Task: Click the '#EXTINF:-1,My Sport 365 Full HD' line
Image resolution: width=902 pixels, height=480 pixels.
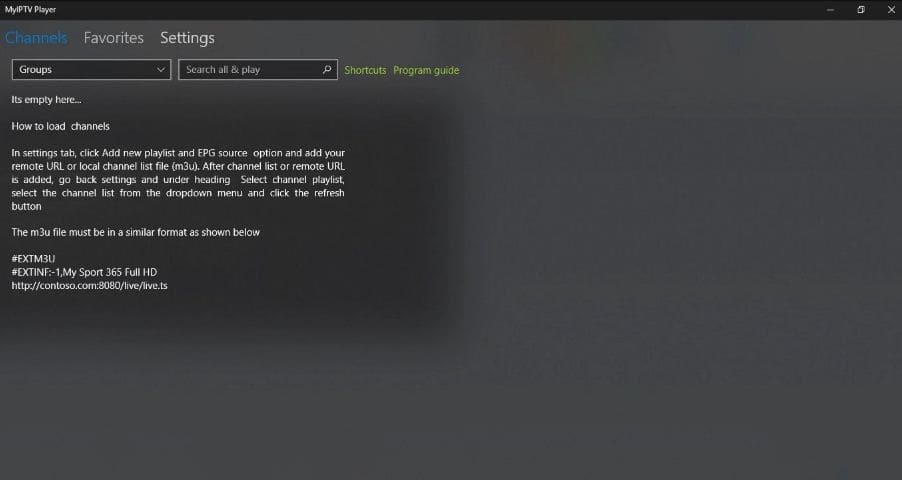Action: (x=84, y=272)
